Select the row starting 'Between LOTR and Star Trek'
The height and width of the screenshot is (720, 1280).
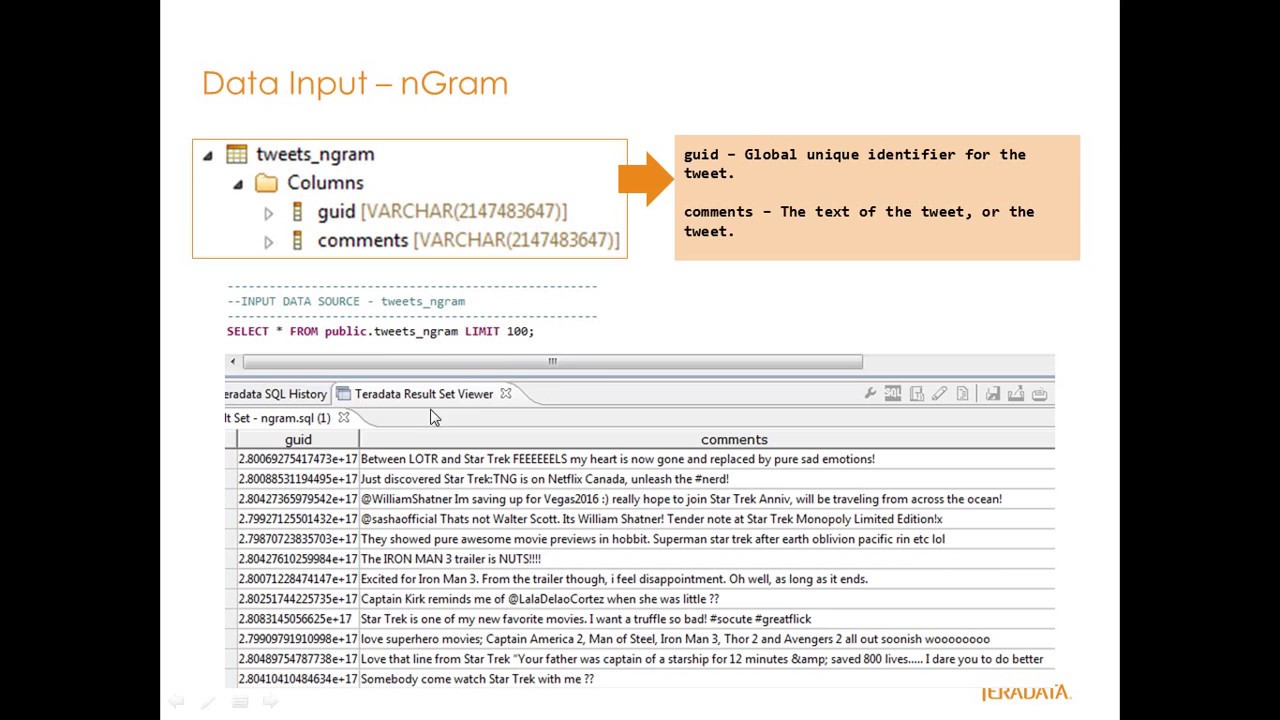click(x=640, y=459)
